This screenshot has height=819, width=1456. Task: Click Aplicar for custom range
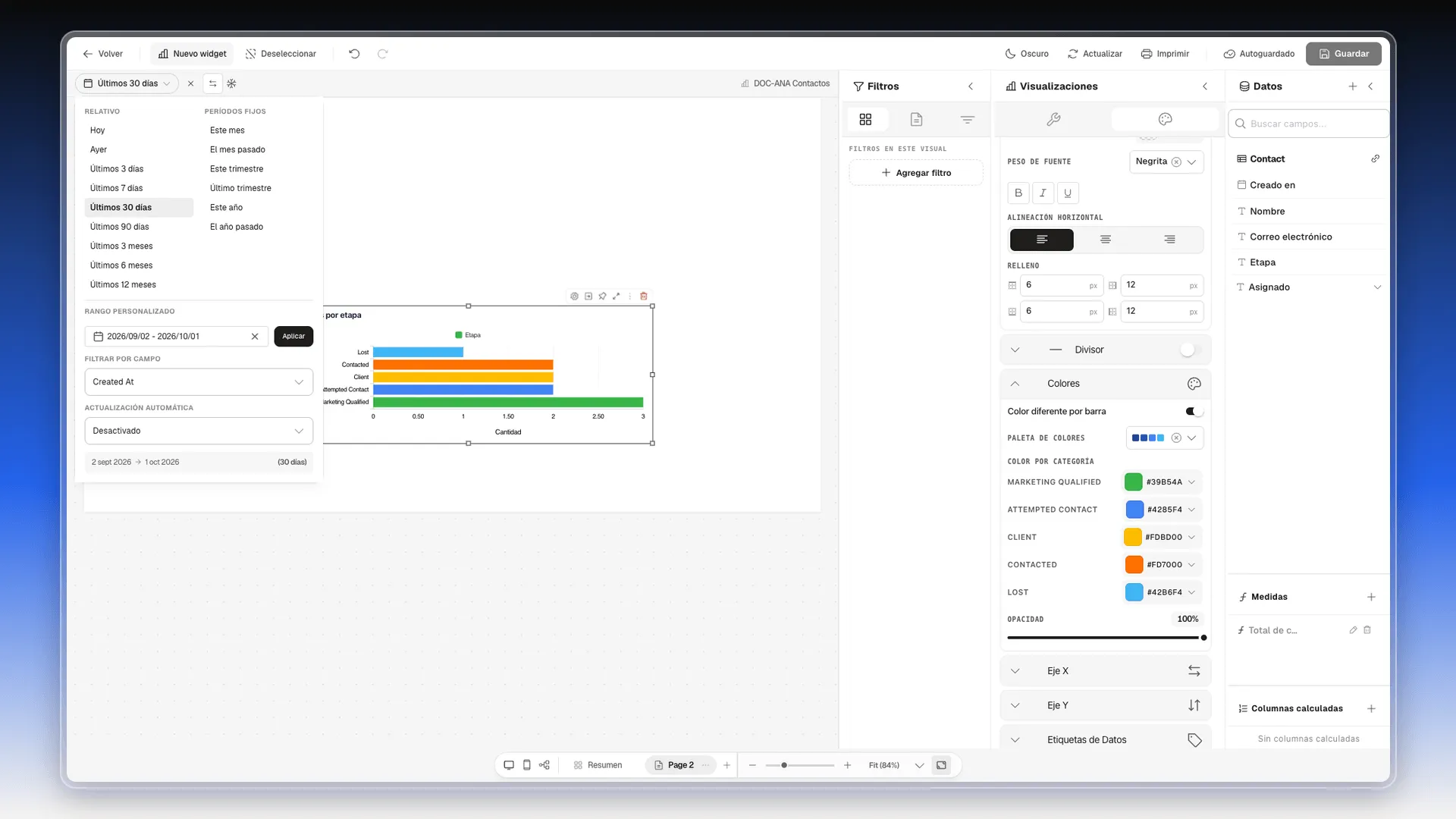[293, 336]
